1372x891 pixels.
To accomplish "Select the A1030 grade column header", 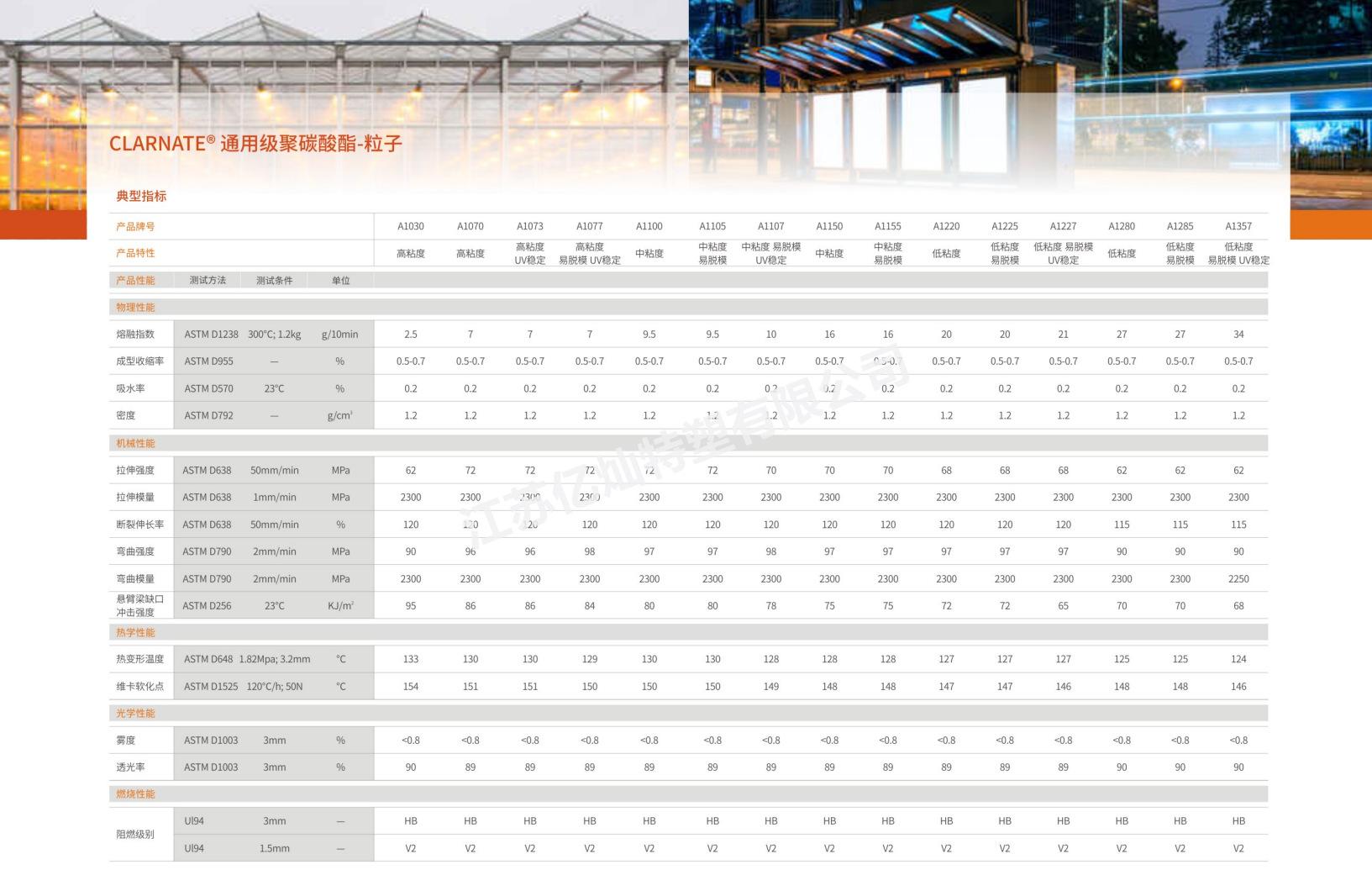I will 411,226.
